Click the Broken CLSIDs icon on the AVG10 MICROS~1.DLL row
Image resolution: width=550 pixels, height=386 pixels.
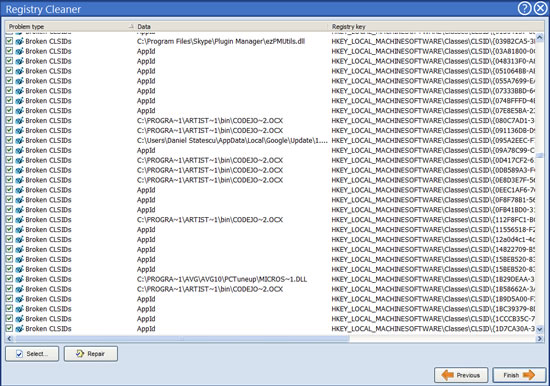click(x=19, y=279)
